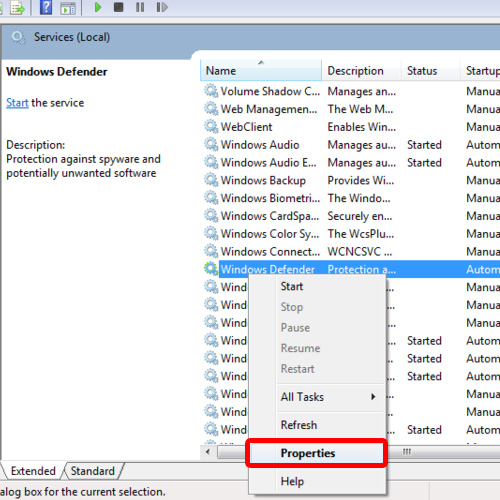Select the Web Managemen... service name

269,109
